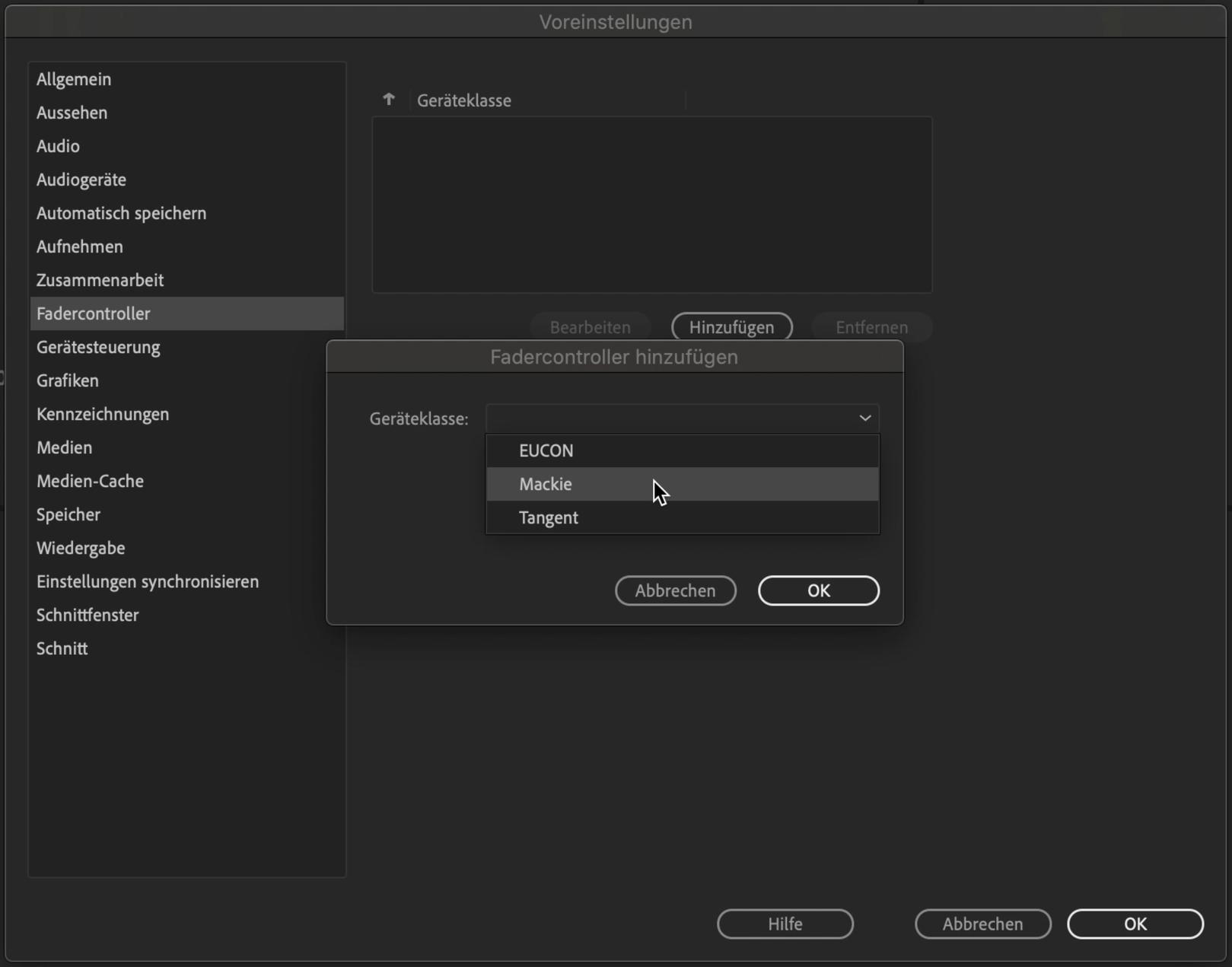Go to Audiogeräte settings
Image resolution: width=1232 pixels, height=967 pixels.
tap(81, 180)
